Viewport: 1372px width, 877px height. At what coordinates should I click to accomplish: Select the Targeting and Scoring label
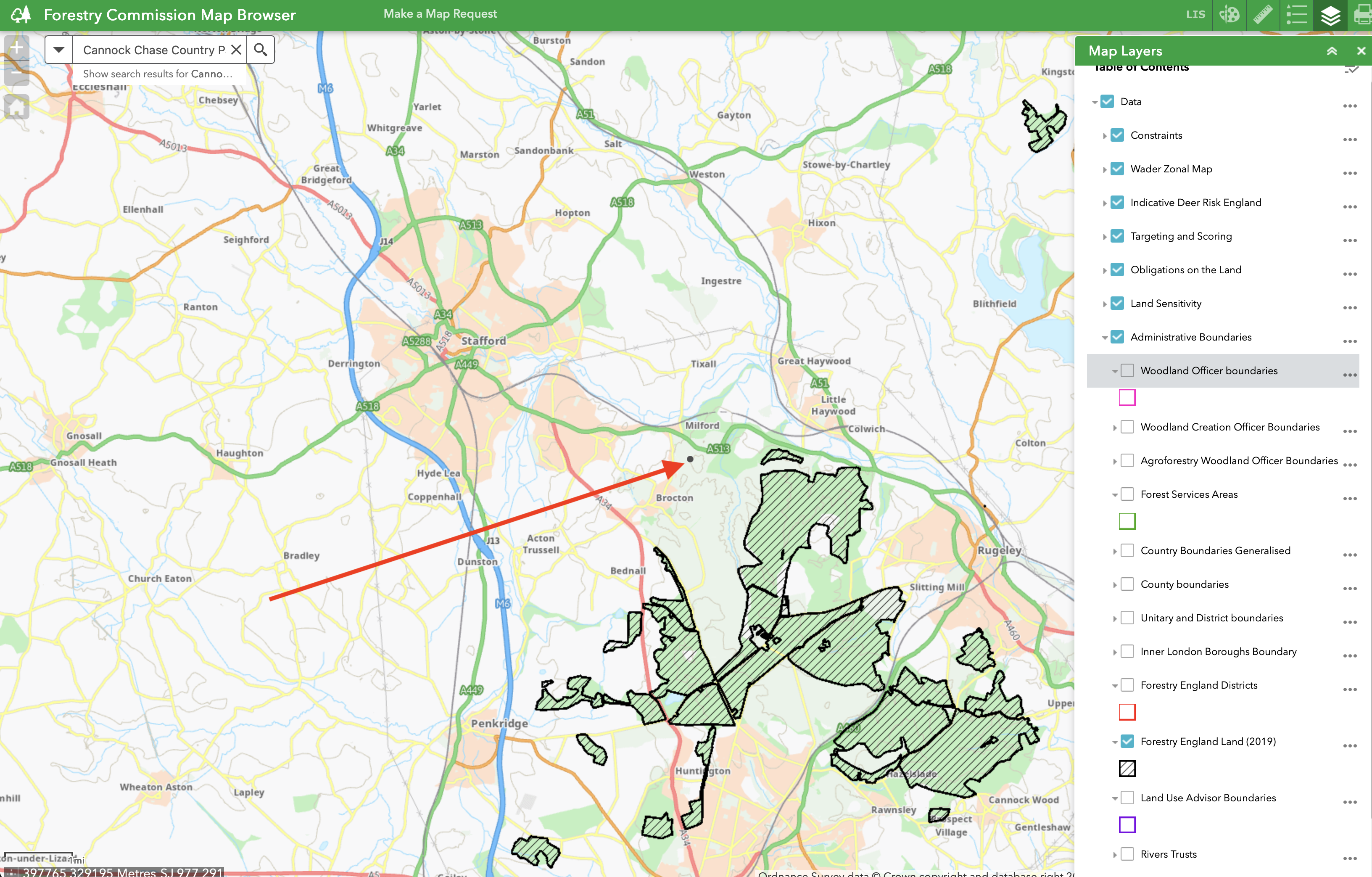tap(1181, 236)
